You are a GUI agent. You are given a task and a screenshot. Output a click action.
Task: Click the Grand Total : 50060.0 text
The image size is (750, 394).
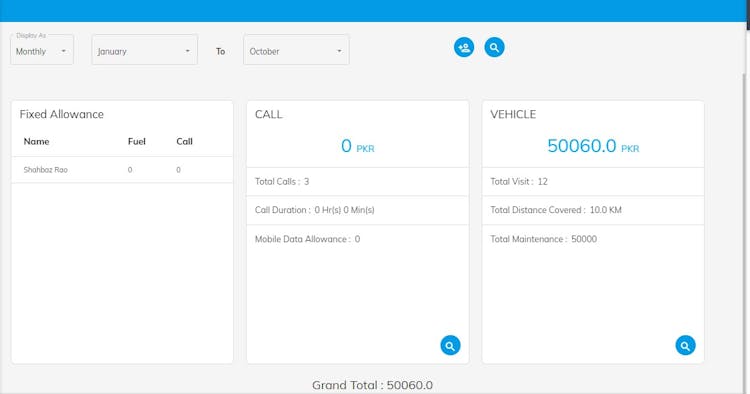click(x=372, y=385)
